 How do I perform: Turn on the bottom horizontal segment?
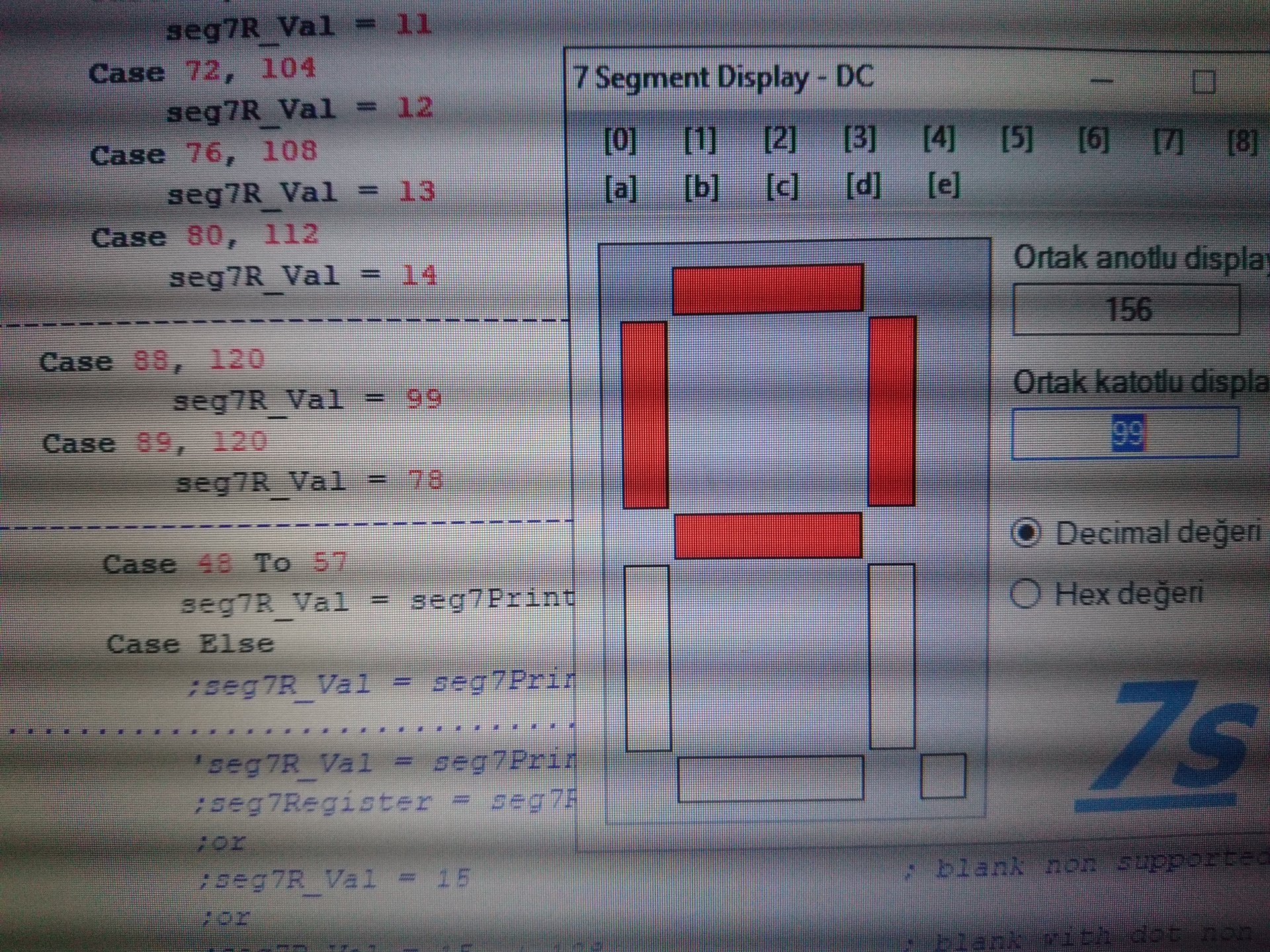771,779
